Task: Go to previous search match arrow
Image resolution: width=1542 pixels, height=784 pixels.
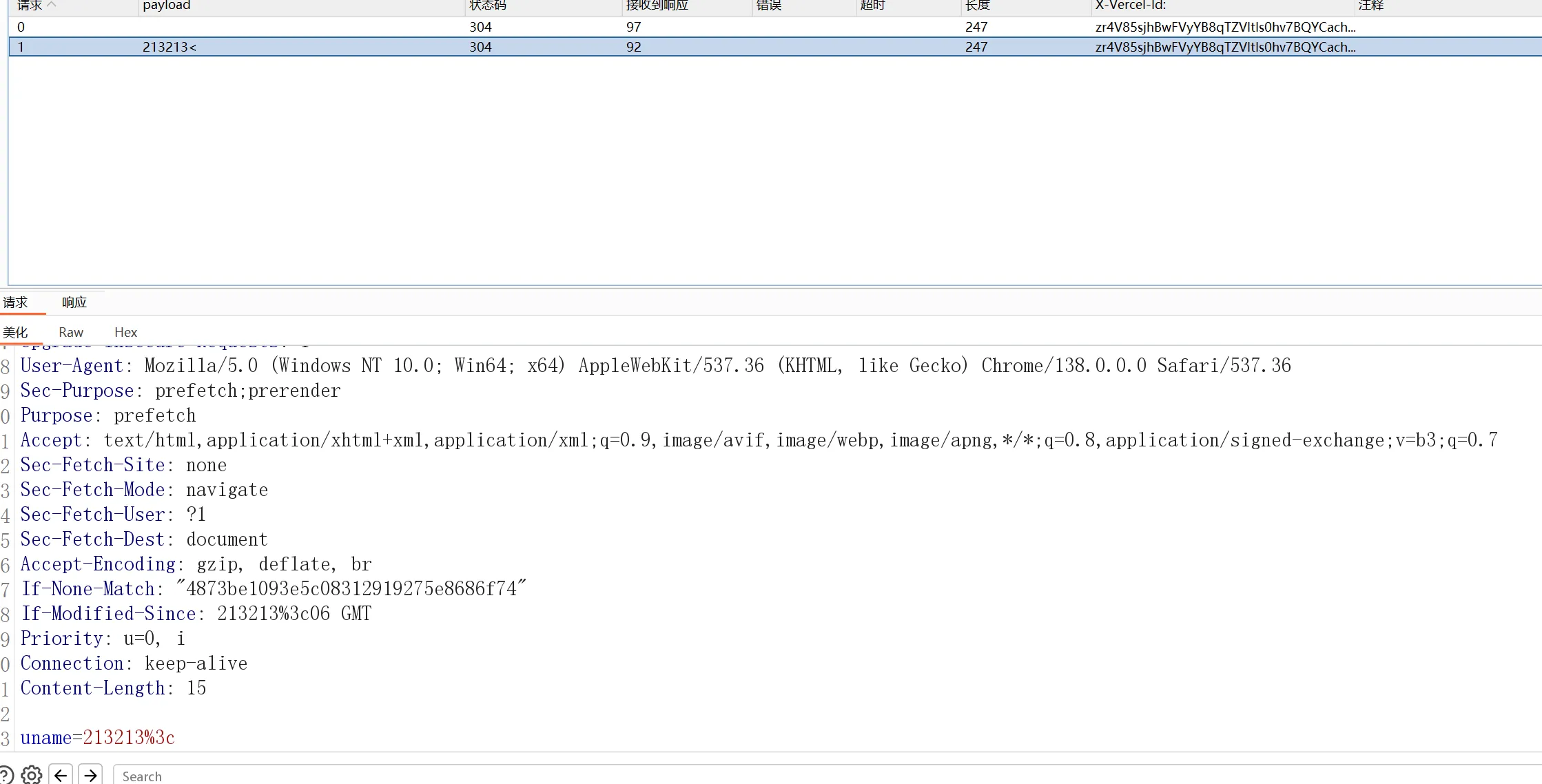Action: coord(61,775)
